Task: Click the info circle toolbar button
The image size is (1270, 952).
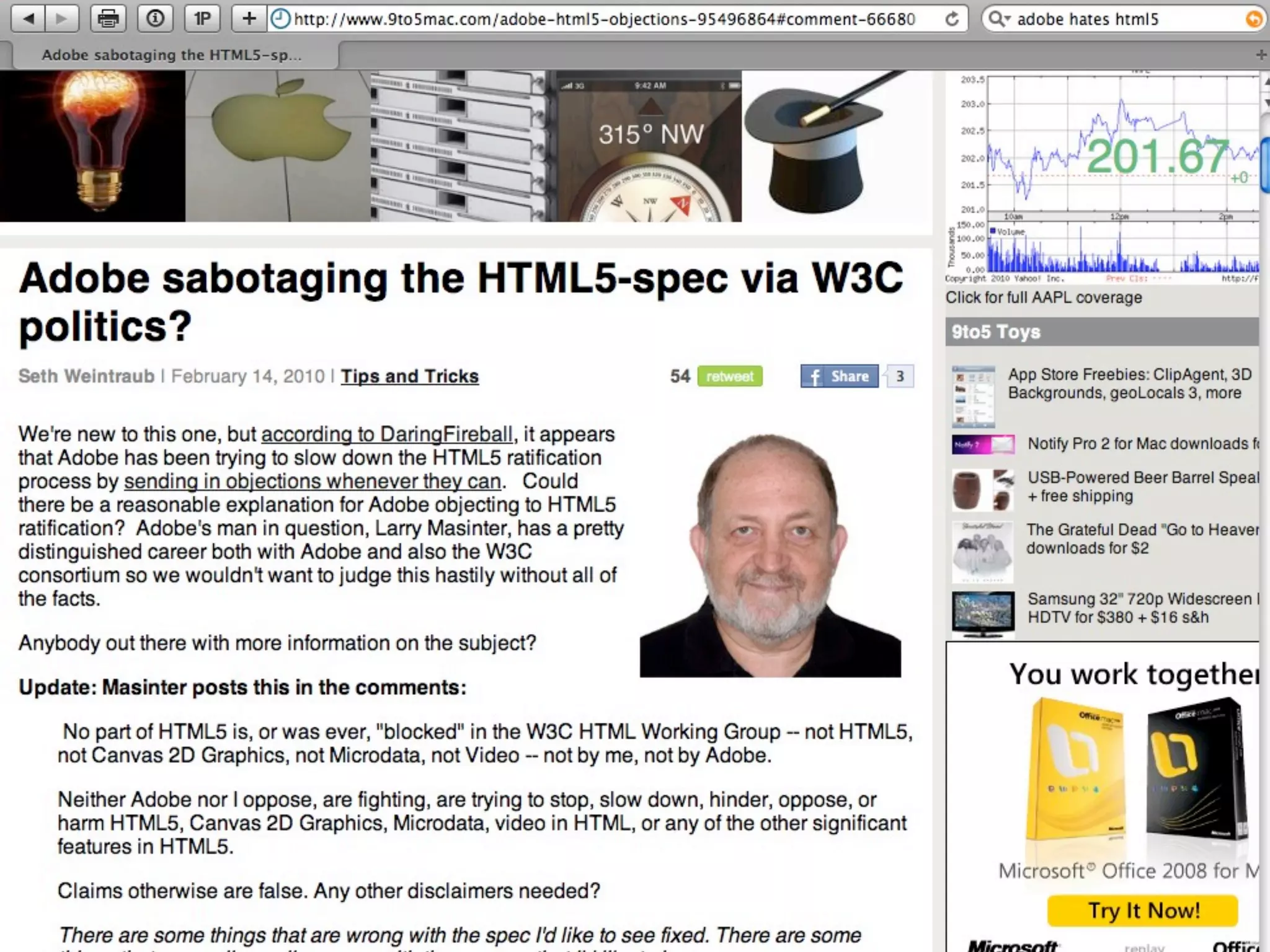Action: coord(155,19)
